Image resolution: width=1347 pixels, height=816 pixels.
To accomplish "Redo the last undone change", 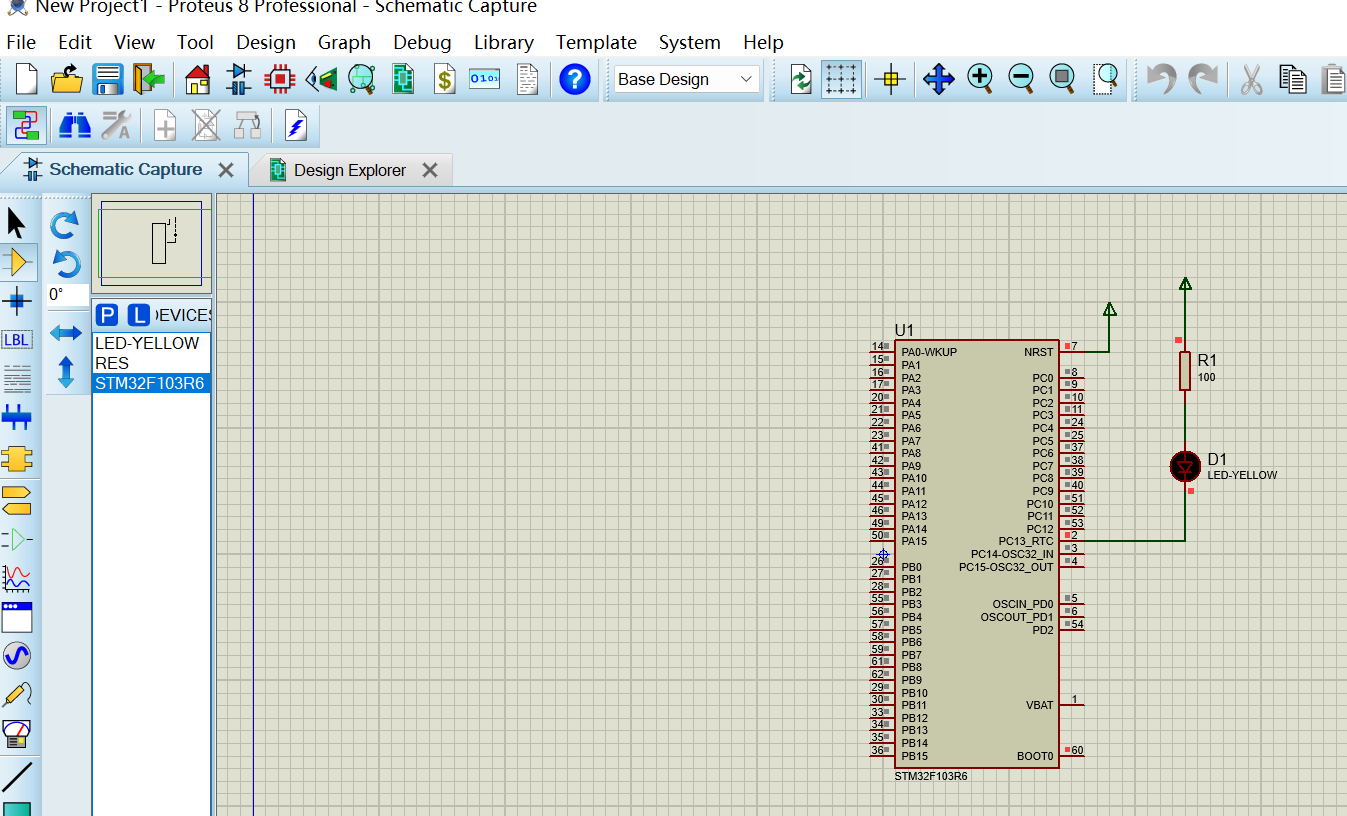I will [x=1203, y=79].
